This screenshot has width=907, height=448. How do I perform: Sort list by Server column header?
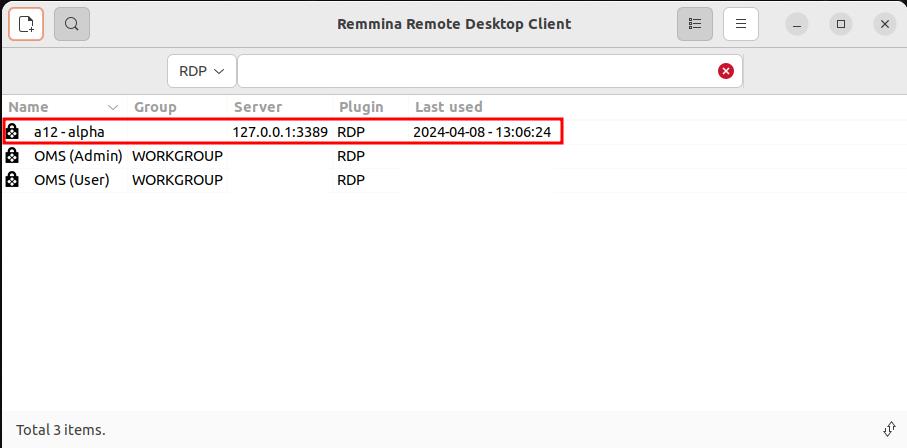click(258, 107)
